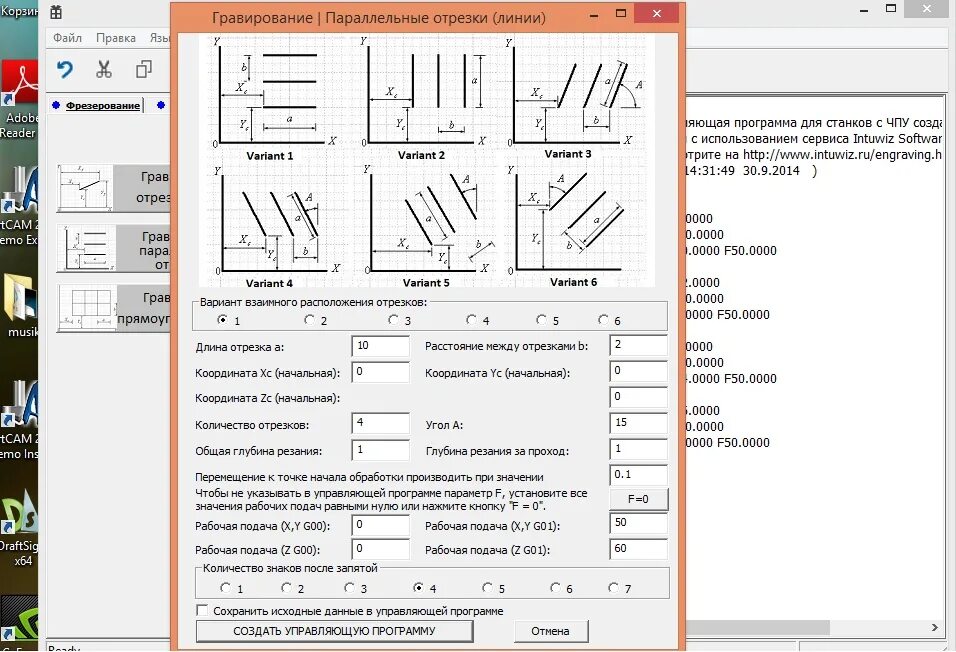Image resolution: width=956 pixels, height=652 pixels.
Task: Click Угол A input field
Action: click(638, 423)
